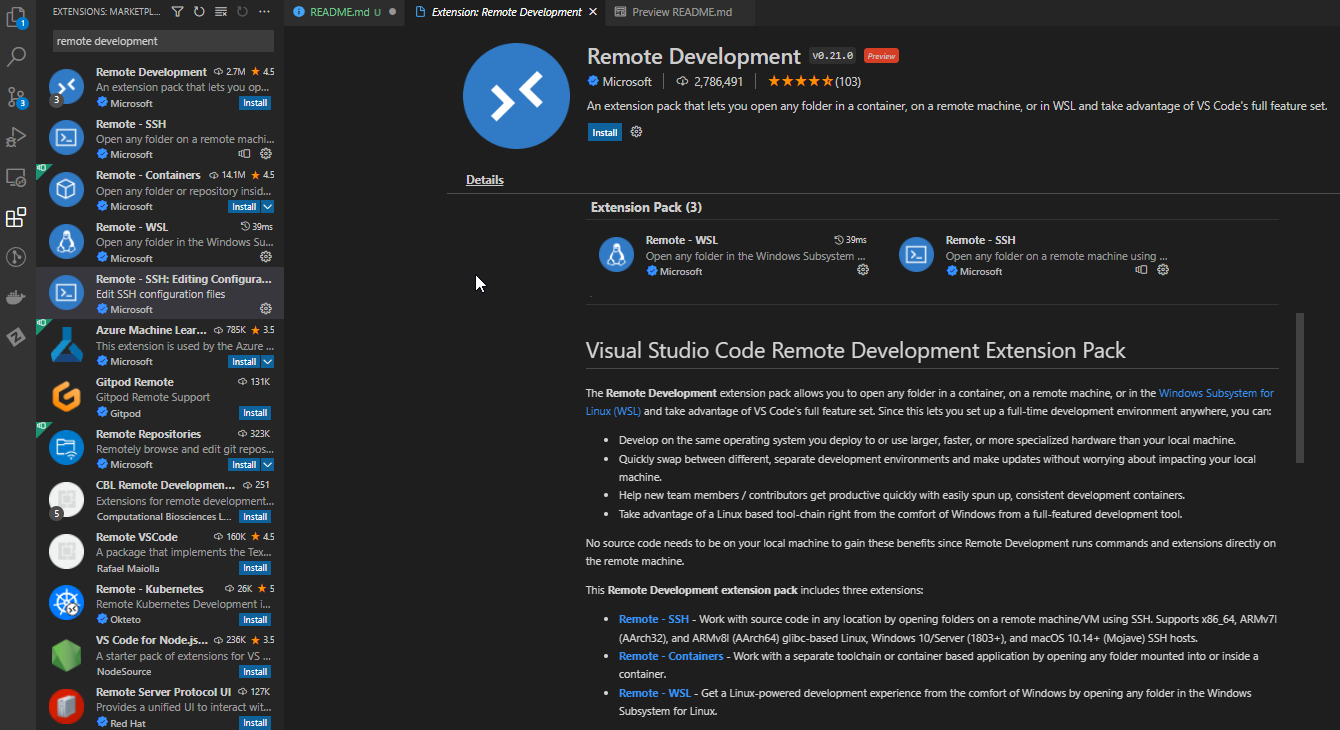
Task: Select the Extensions view icon
Action: (x=16, y=217)
